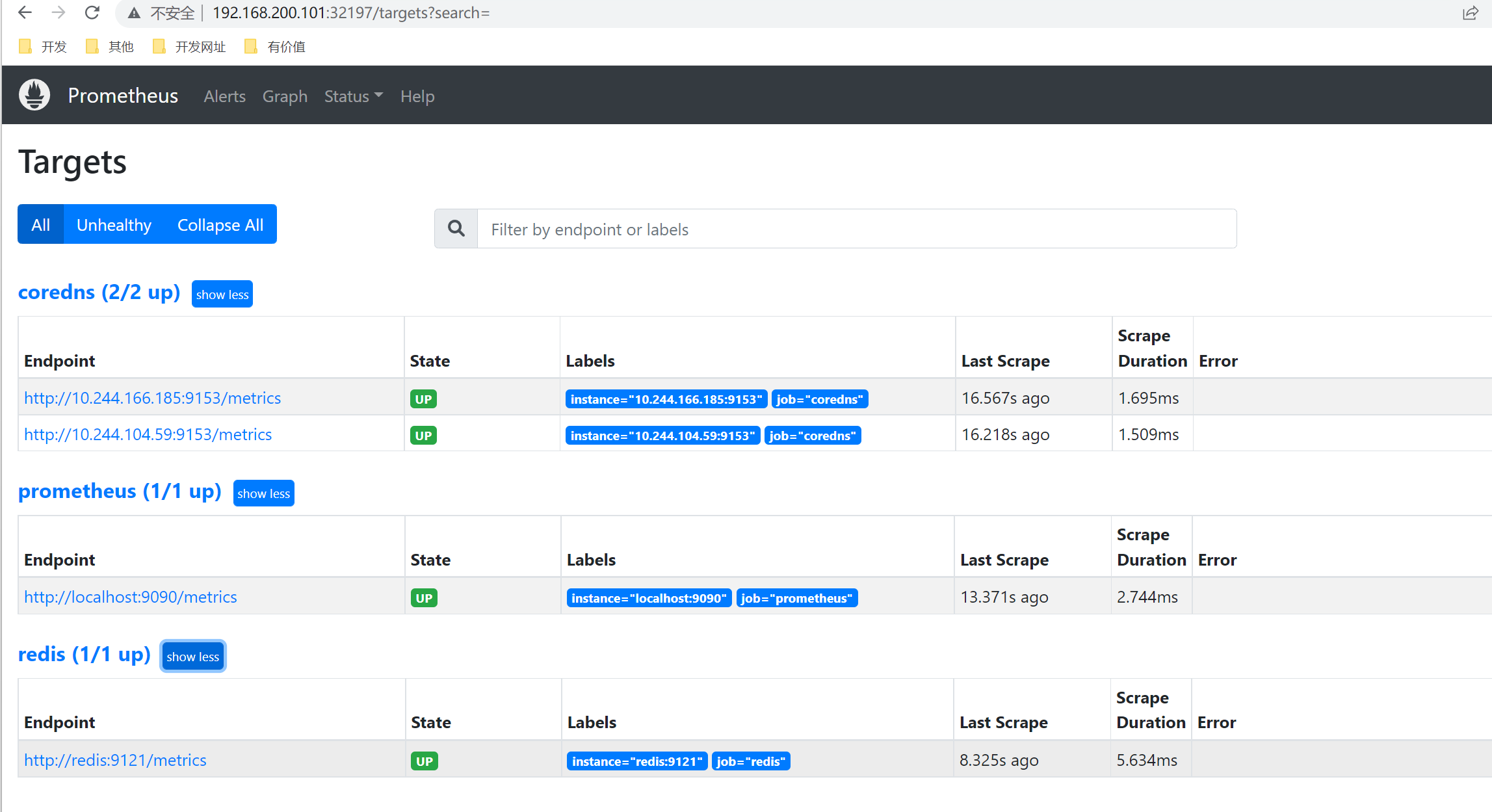Open the 10.244.166.185:9153 metrics link

click(x=152, y=398)
